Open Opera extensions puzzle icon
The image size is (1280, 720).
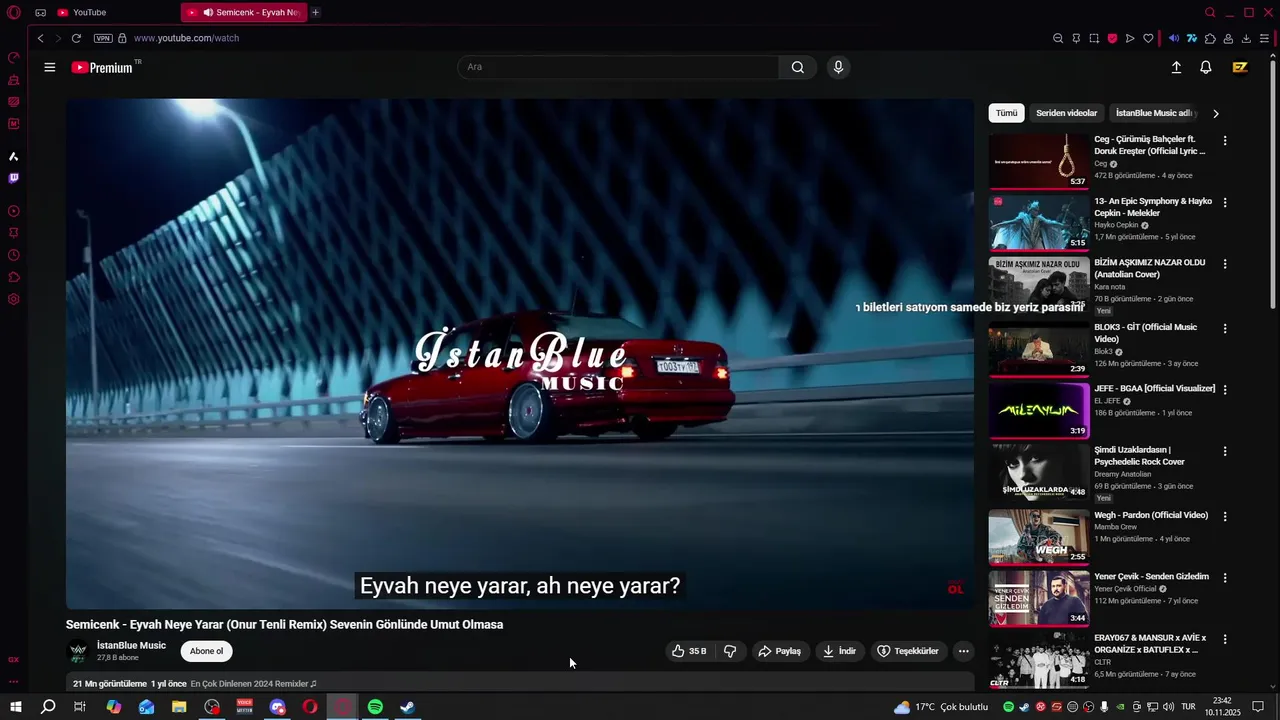click(1210, 38)
